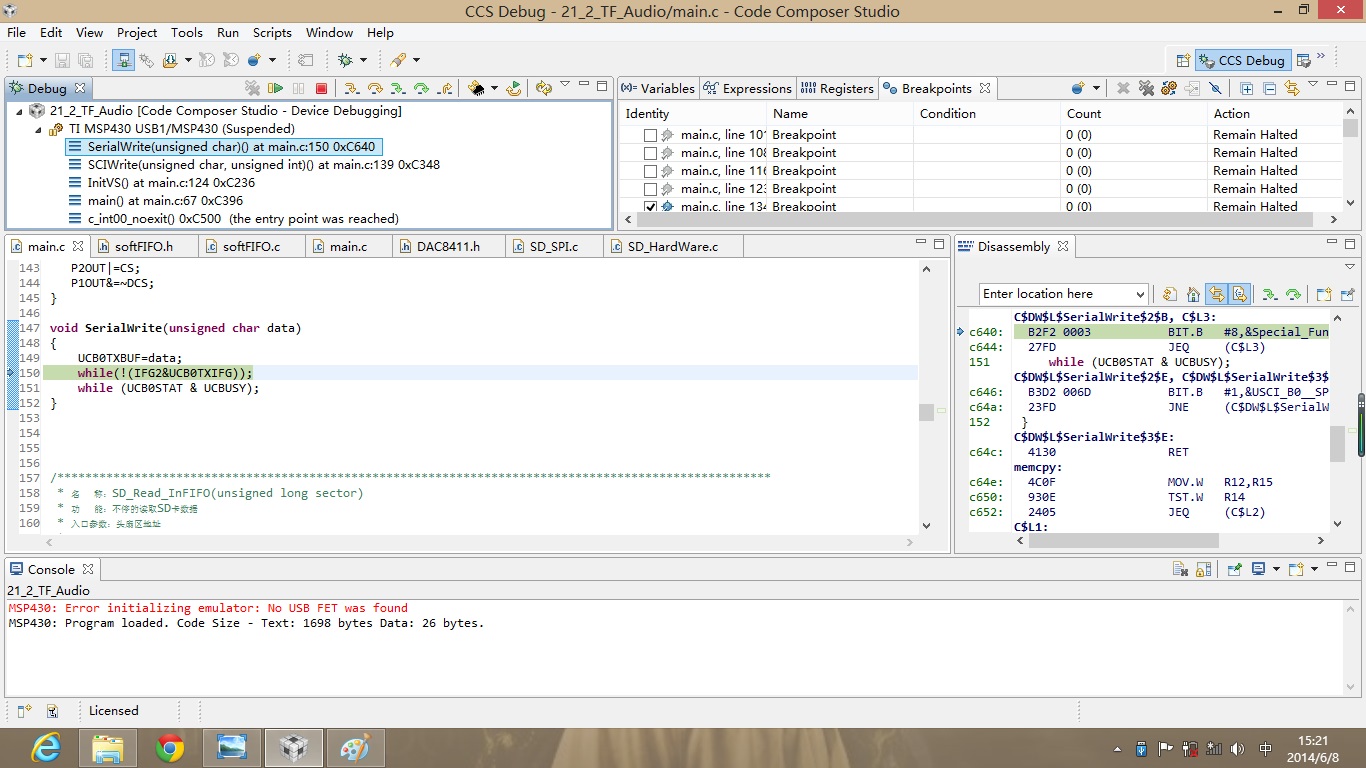Click the Step Over icon in Debug toolbar

coord(375,88)
